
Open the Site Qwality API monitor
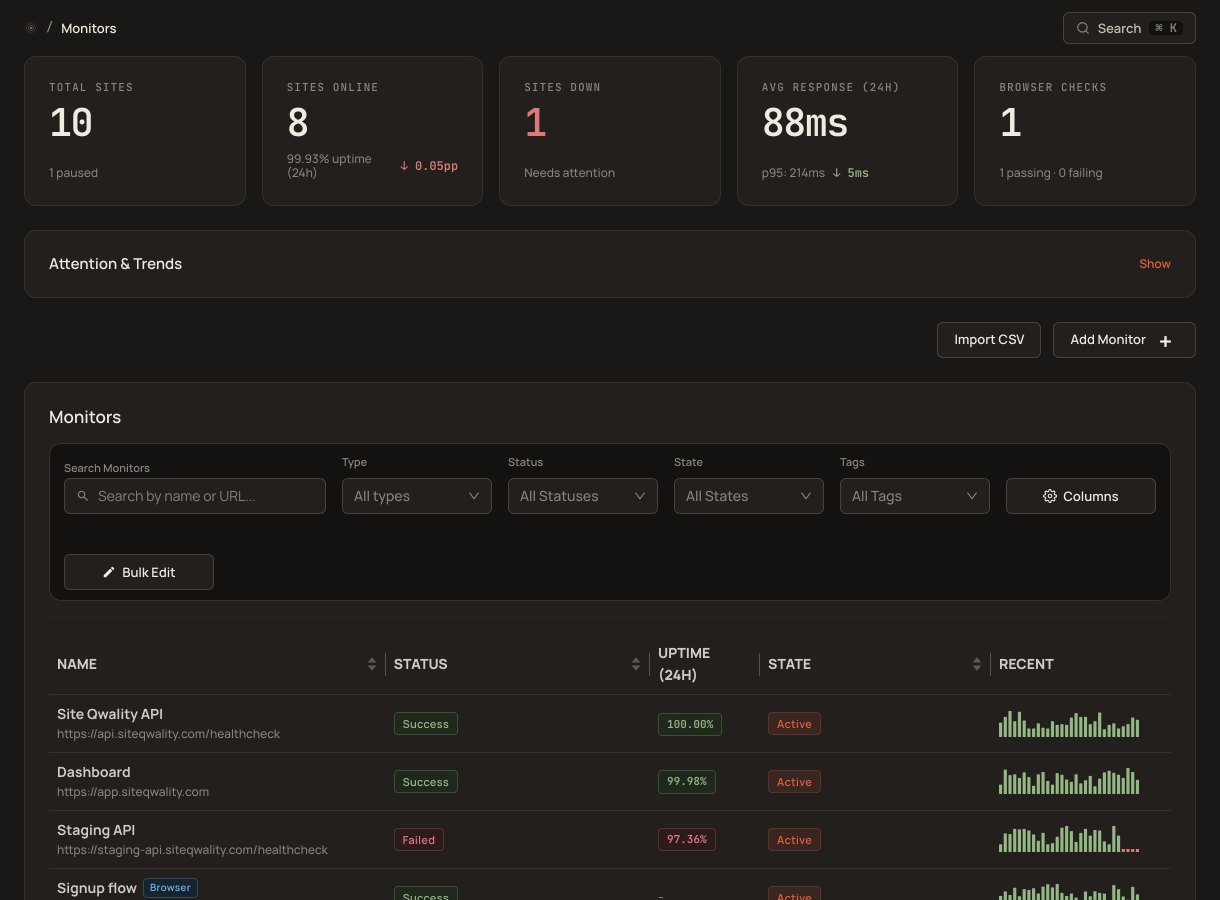(x=110, y=714)
